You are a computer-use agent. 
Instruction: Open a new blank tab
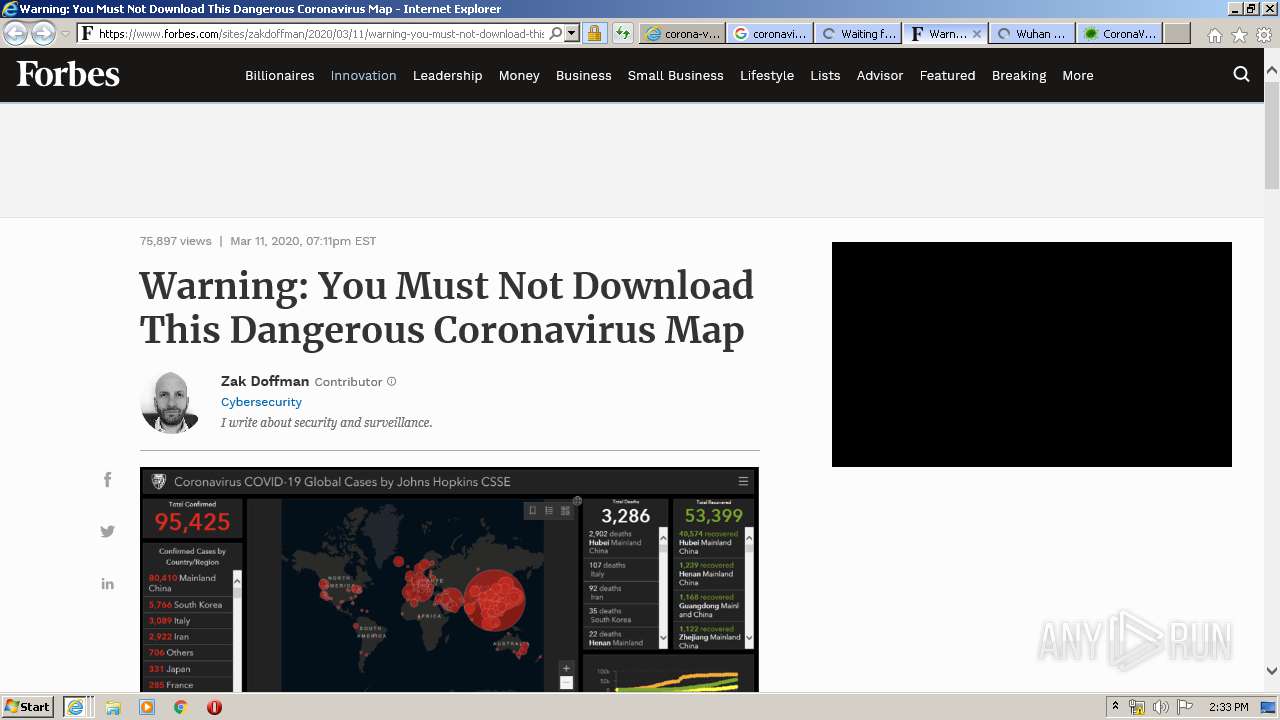pyautogui.click(x=1177, y=33)
